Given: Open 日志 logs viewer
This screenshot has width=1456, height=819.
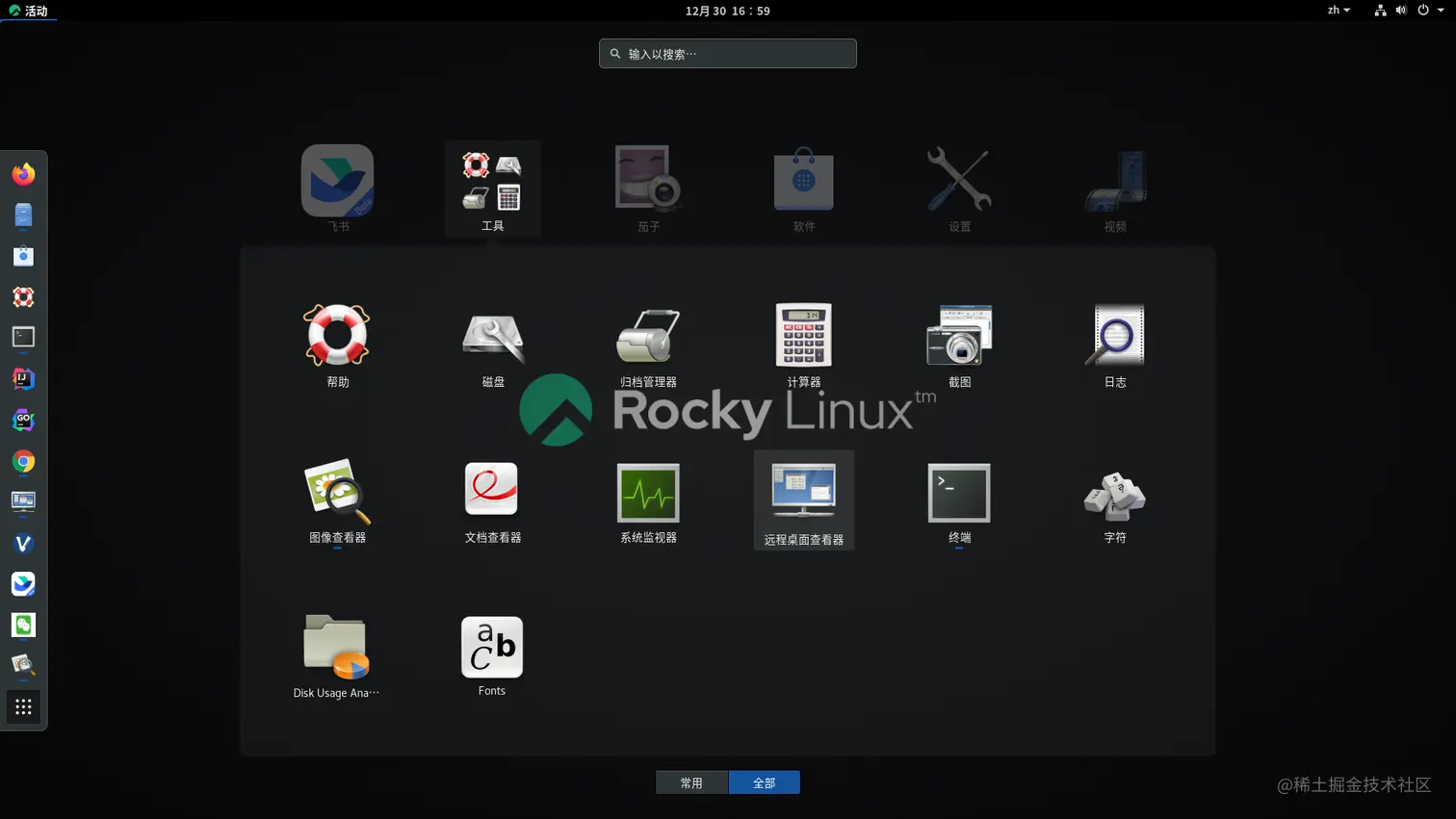Looking at the screenshot, I should click(1115, 345).
